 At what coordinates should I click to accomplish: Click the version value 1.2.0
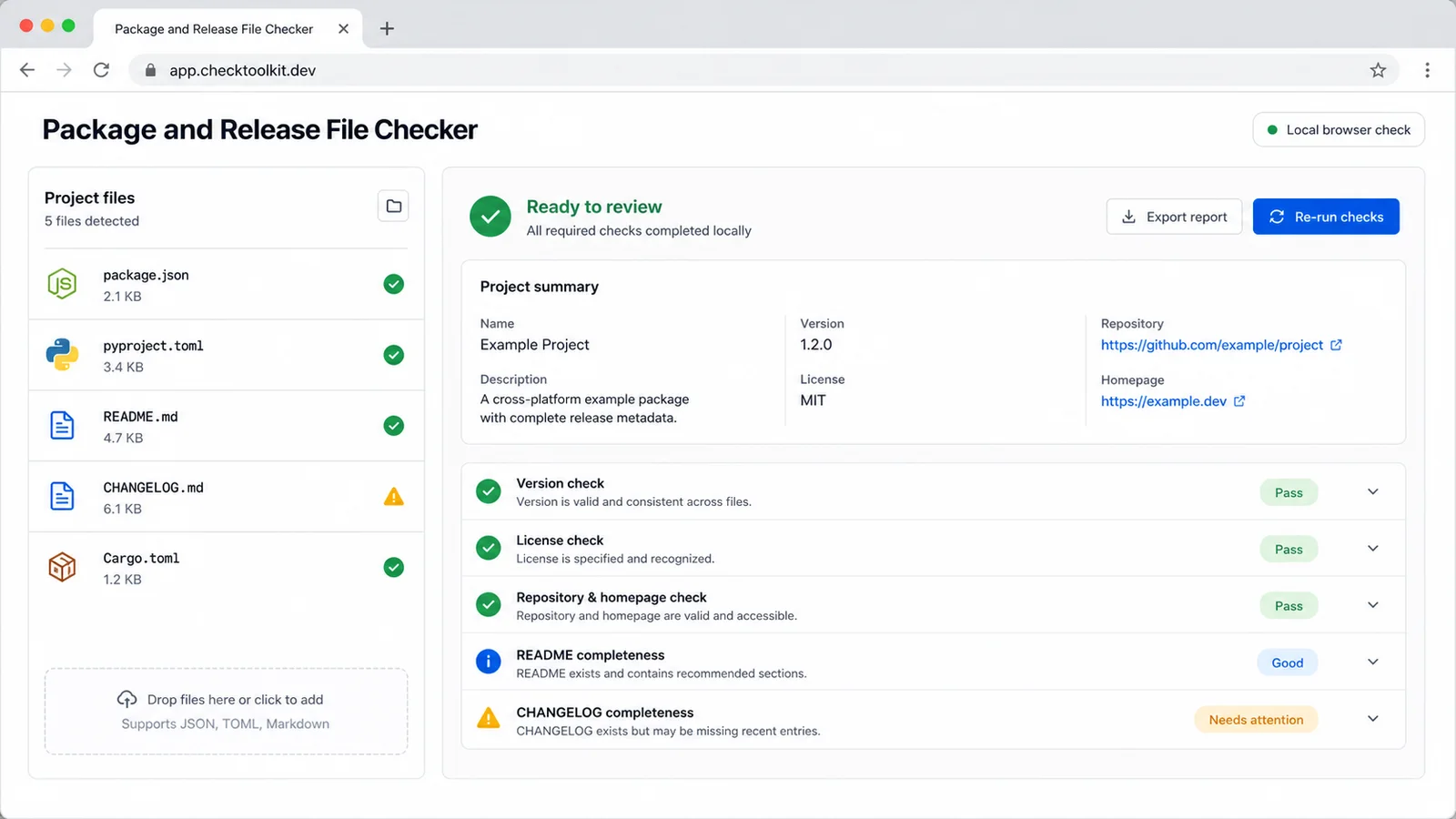click(816, 345)
